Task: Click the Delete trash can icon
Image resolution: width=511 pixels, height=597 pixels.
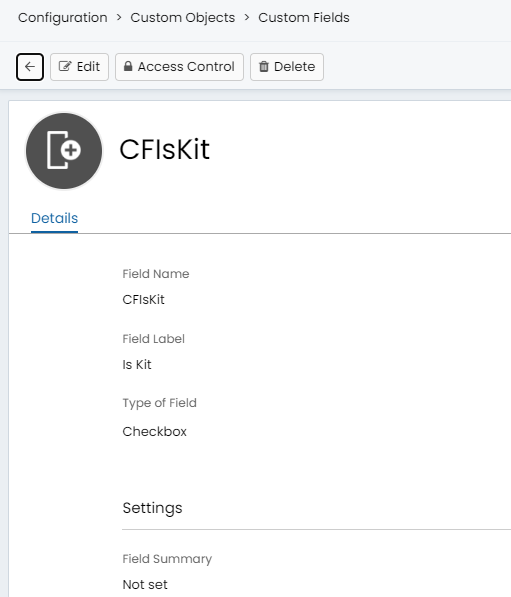Action: [x=264, y=67]
